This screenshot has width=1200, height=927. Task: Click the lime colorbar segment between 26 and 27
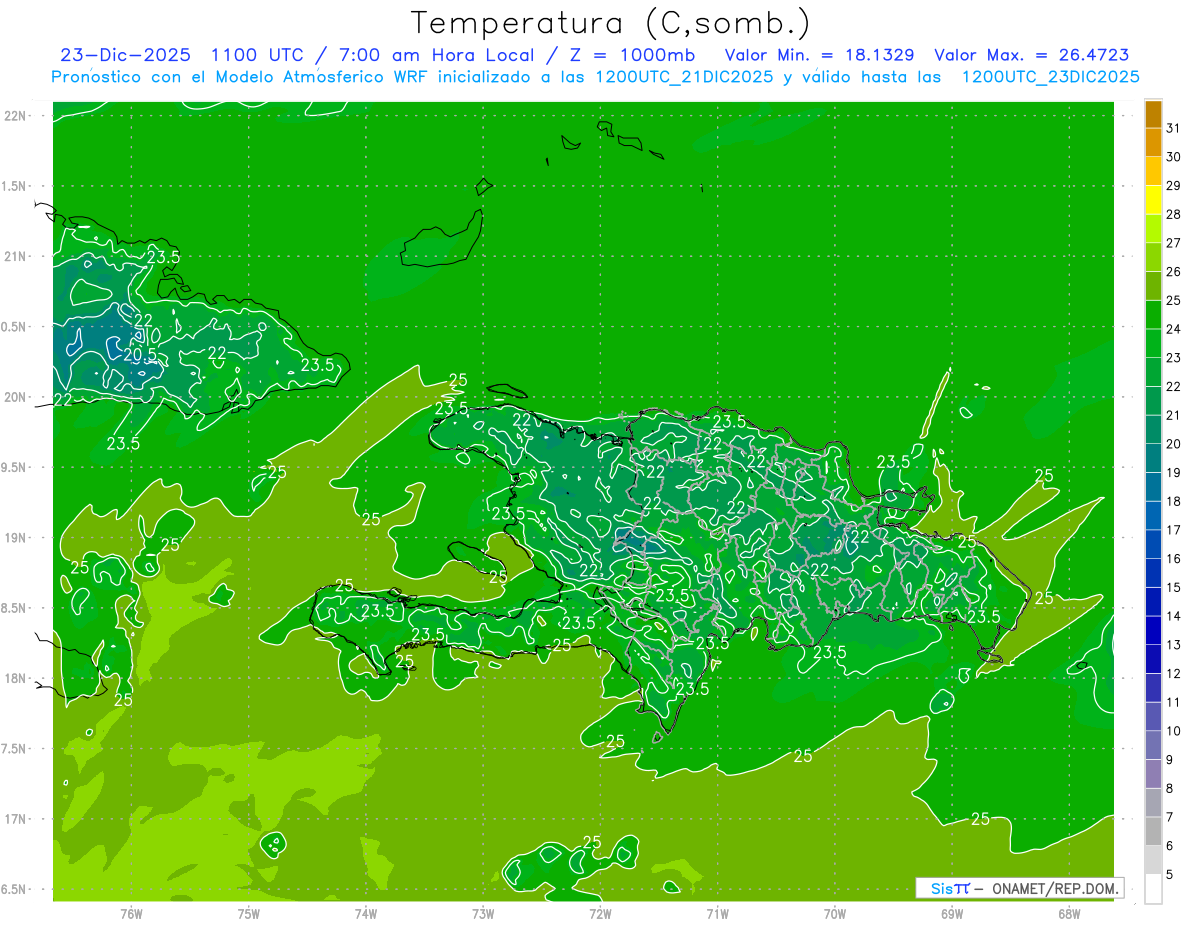click(1153, 257)
